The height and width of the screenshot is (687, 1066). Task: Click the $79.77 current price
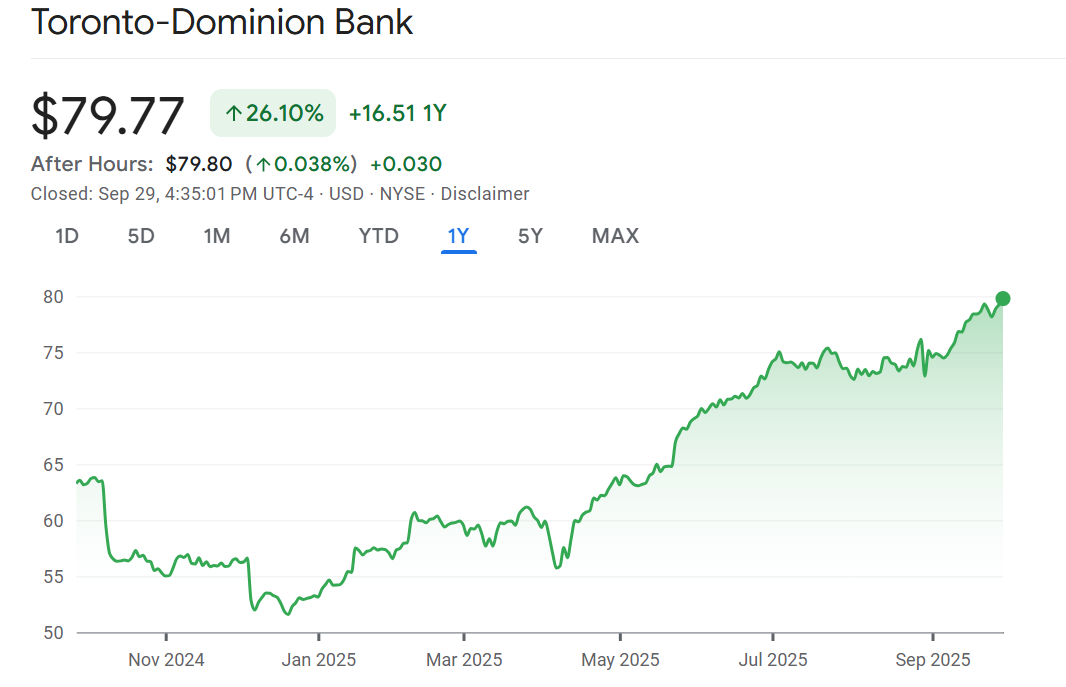click(x=108, y=115)
